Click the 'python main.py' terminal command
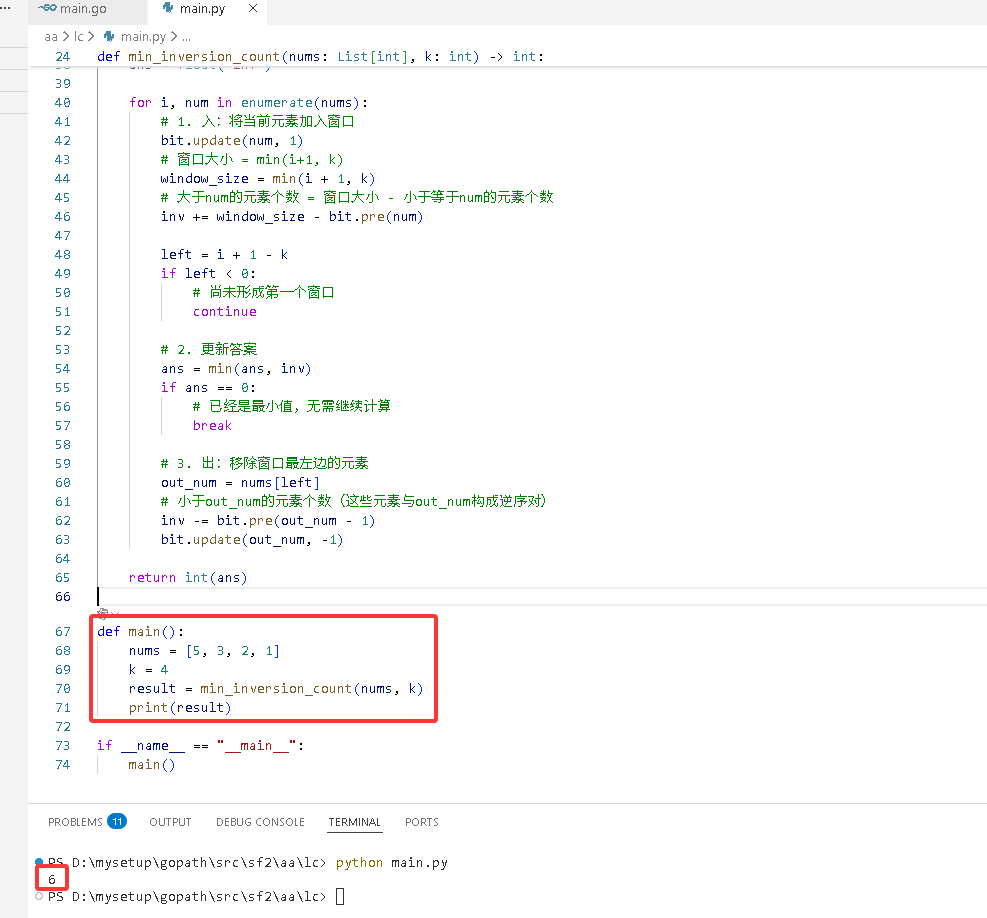 click(x=392, y=863)
